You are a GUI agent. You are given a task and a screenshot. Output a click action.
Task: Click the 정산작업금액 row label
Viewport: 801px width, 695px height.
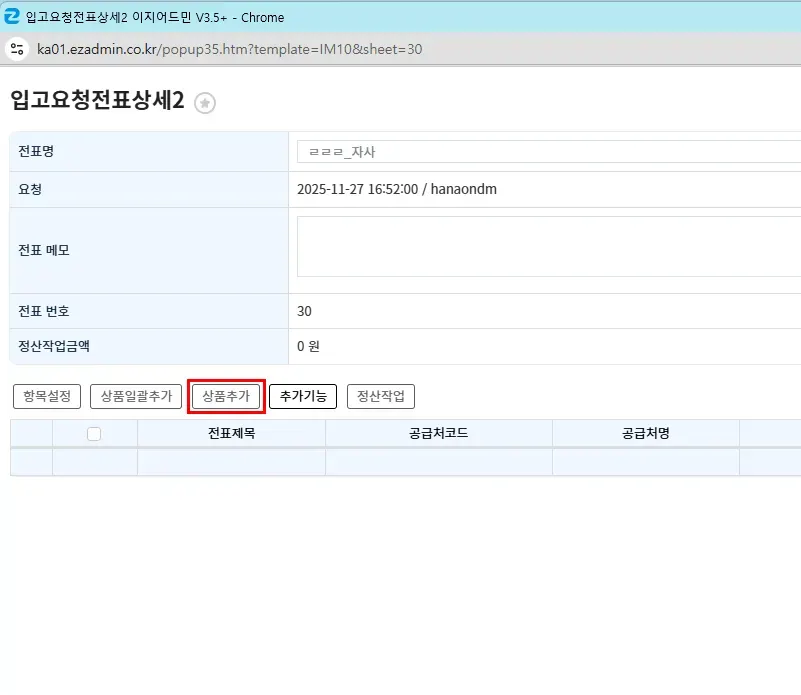54,346
